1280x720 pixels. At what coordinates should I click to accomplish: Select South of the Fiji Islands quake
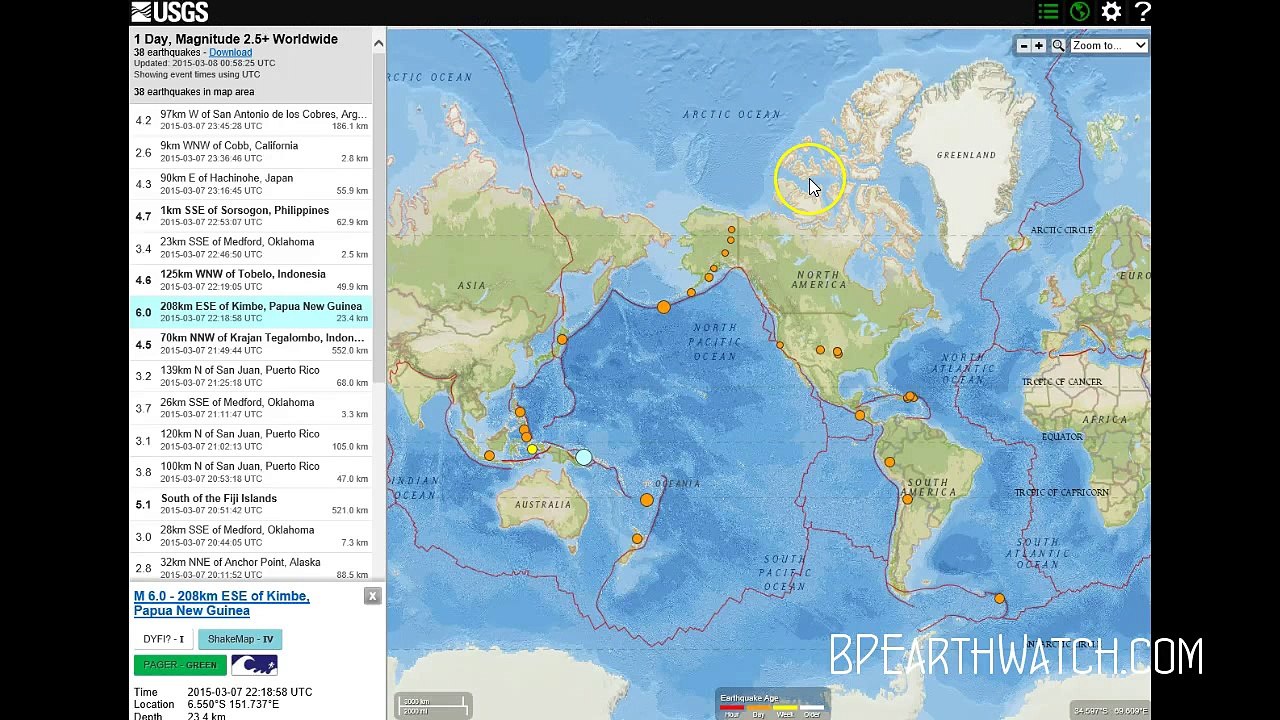click(x=251, y=504)
